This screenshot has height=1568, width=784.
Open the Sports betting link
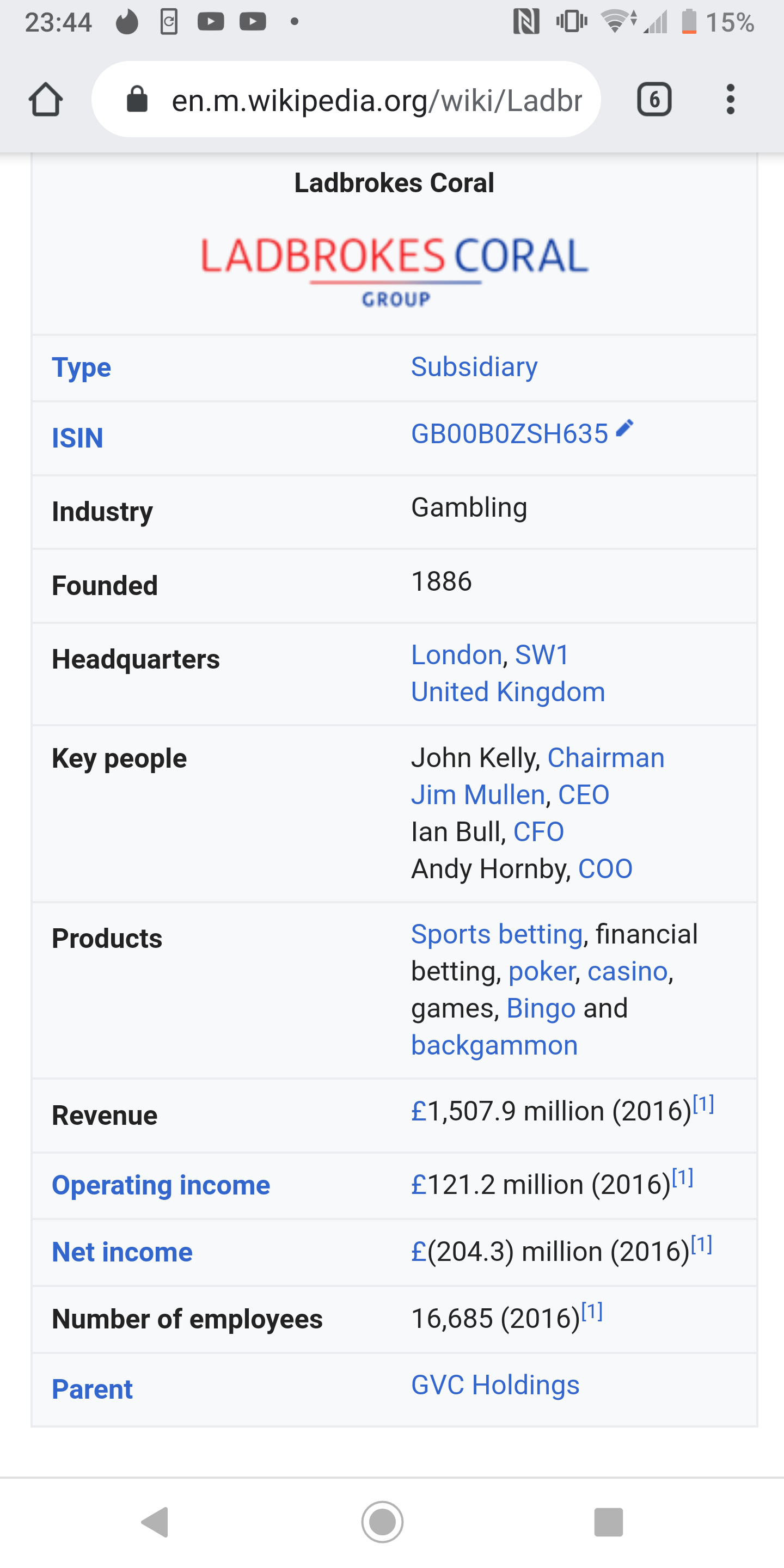pyautogui.click(x=497, y=934)
